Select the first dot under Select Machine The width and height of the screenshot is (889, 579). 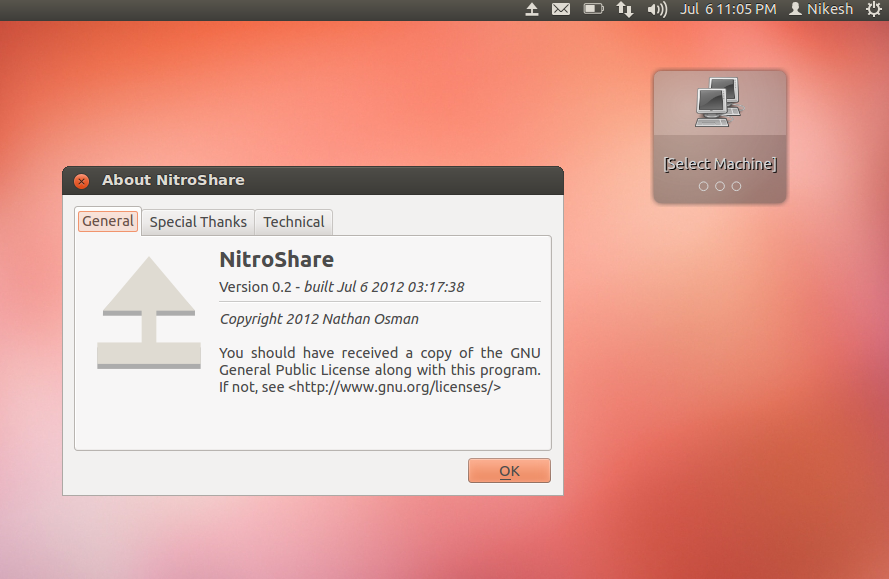click(x=703, y=185)
